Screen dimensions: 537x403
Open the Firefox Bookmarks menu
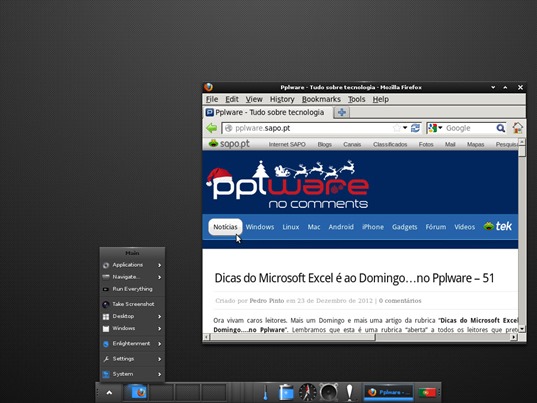click(321, 99)
